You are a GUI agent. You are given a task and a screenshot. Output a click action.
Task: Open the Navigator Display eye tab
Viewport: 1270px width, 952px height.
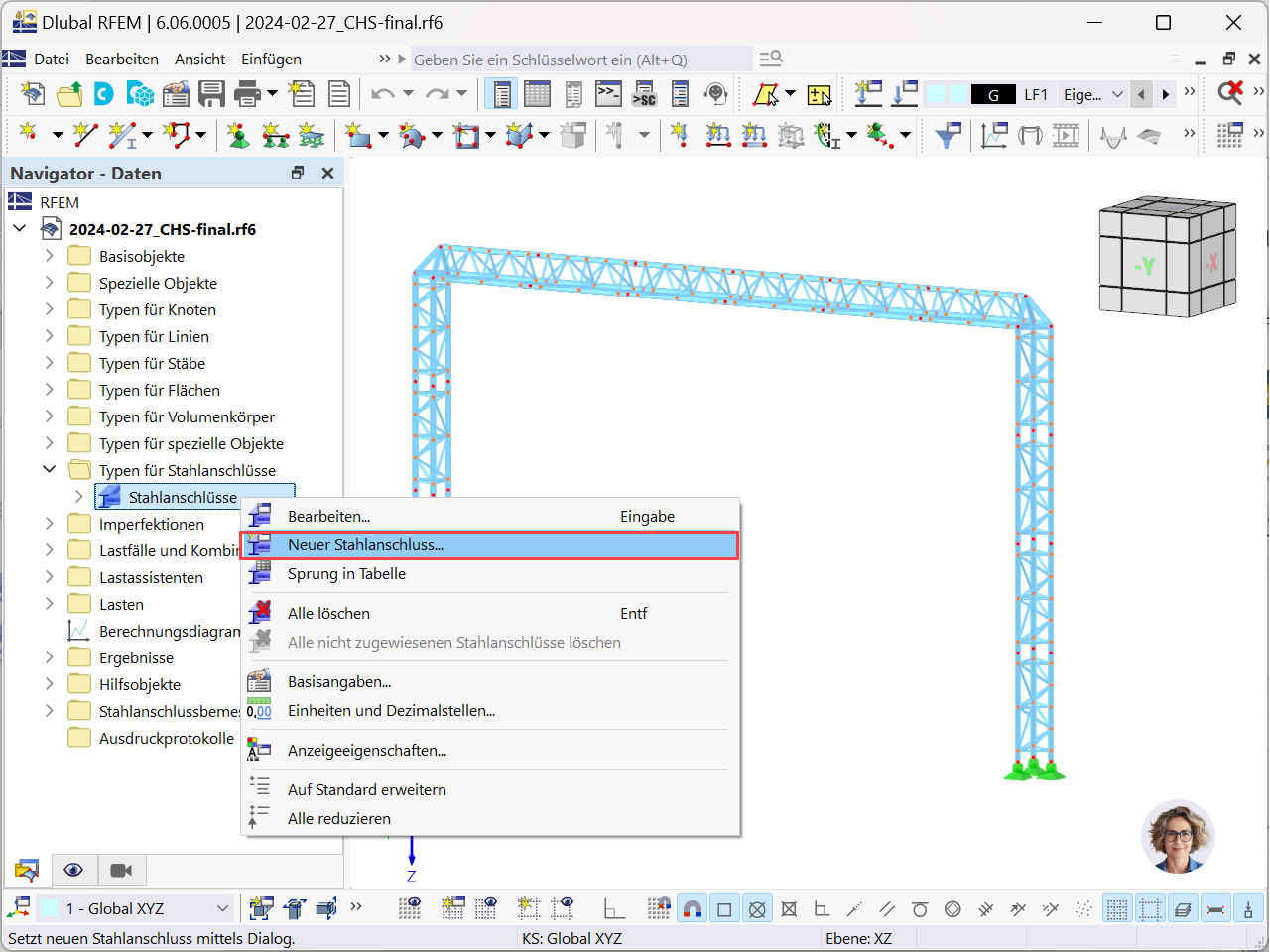click(x=73, y=870)
